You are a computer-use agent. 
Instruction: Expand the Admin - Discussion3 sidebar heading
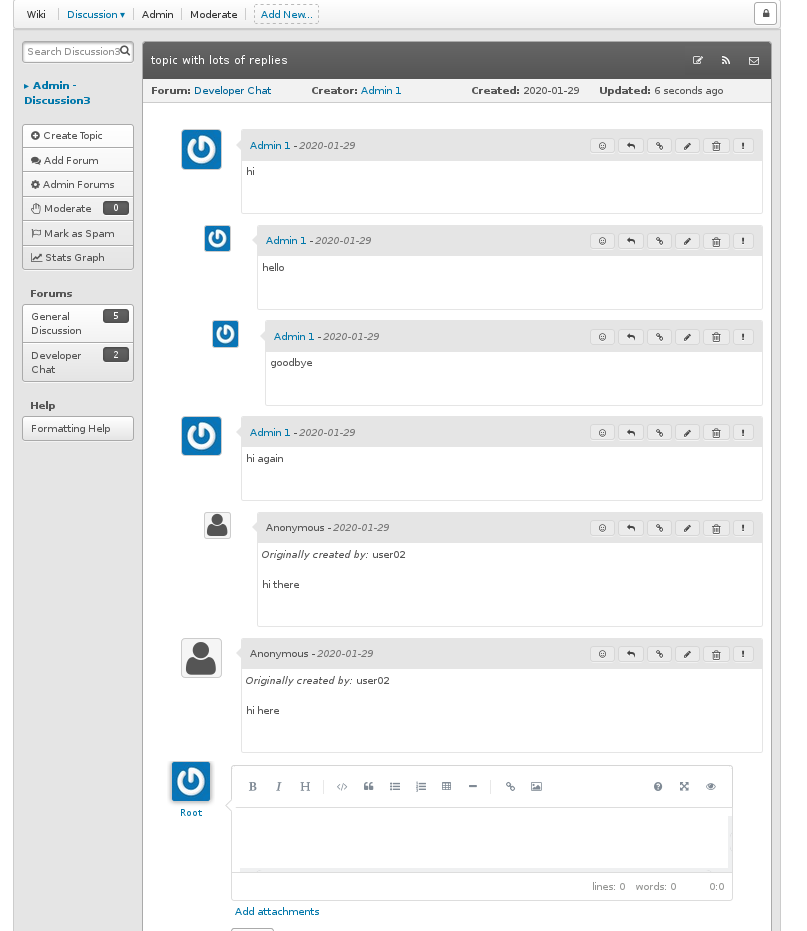(57, 93)
